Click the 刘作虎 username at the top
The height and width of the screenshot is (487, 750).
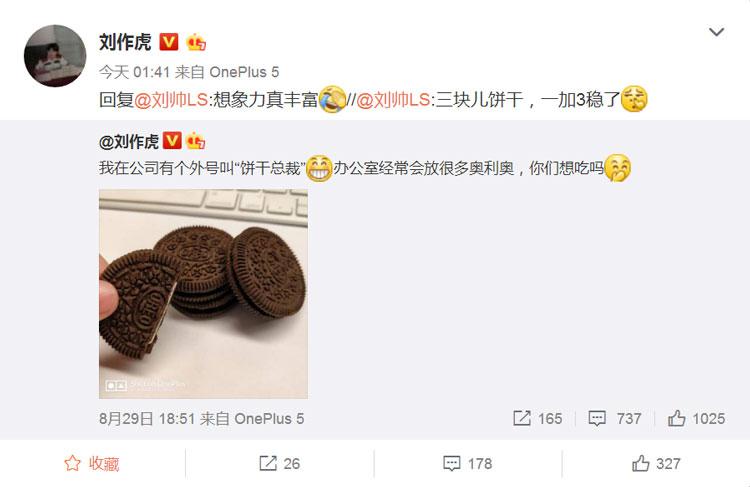[x=125, y=42]
